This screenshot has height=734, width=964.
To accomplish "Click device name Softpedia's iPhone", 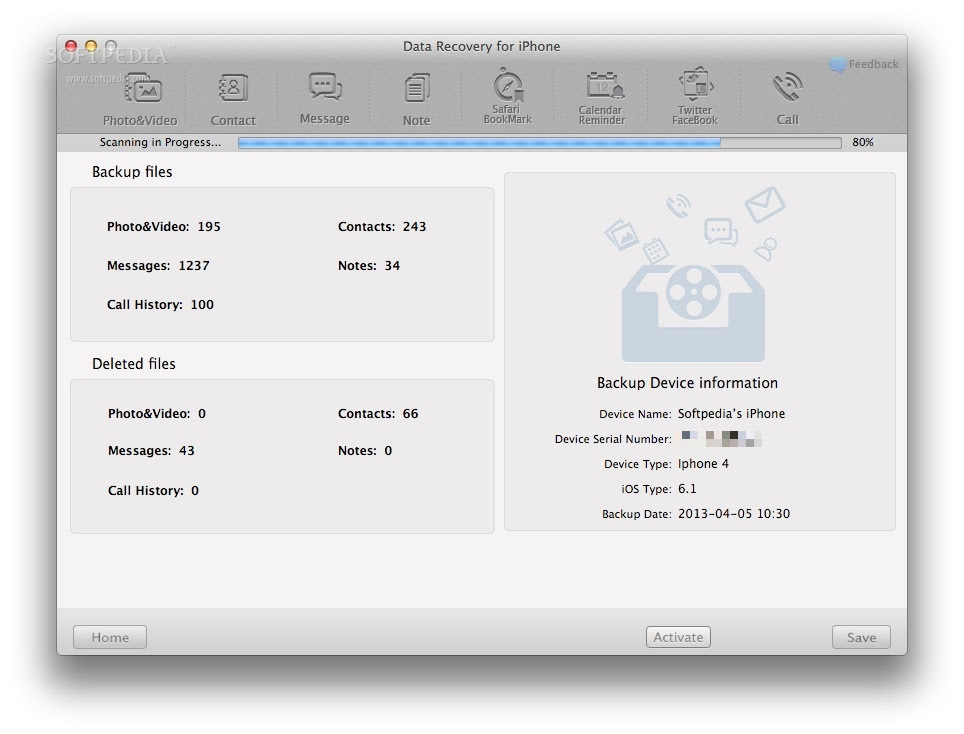I will coord(732,414).
